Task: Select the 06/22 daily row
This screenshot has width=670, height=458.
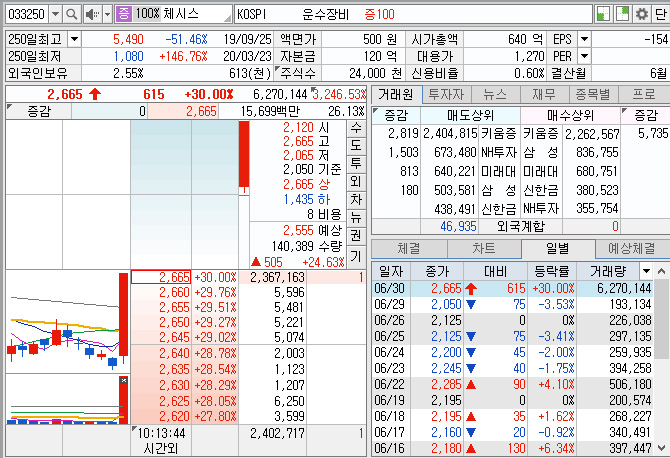Action: pos(512,385)
